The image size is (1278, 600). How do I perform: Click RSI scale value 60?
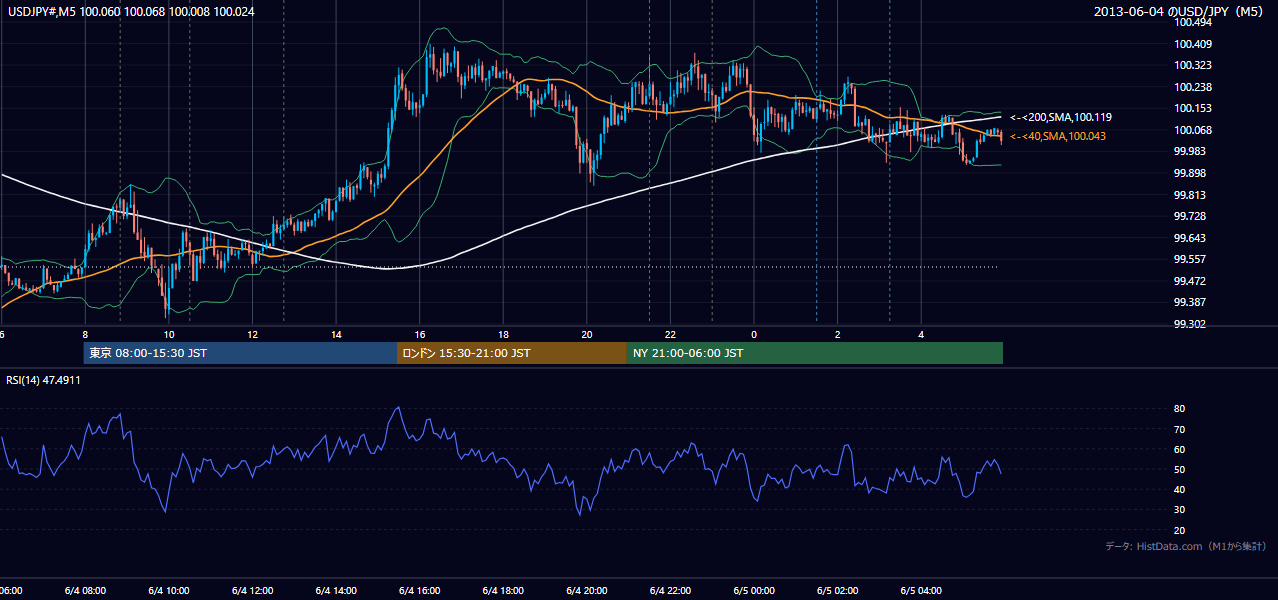[x=1179, y=449]
